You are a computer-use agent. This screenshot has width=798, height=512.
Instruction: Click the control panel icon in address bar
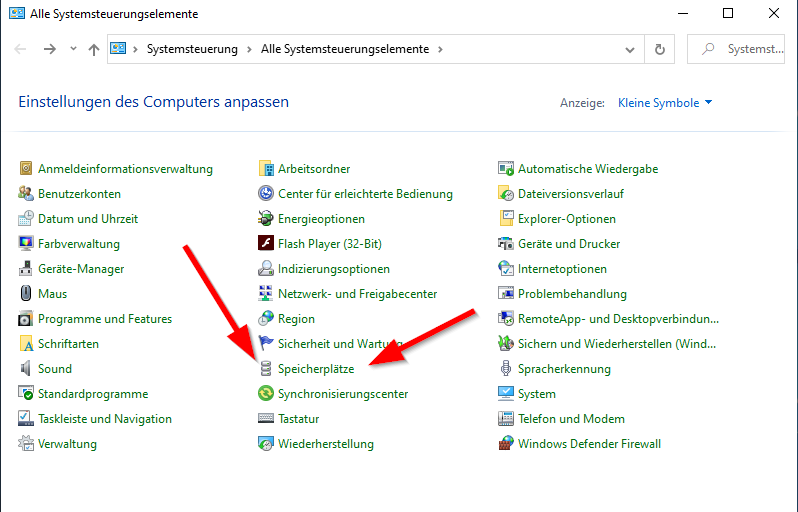point(118,48)
